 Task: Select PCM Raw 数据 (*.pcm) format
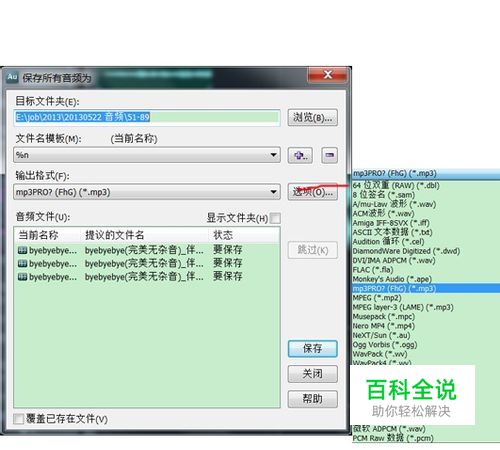pyautogui.click(x=426, y=438)
